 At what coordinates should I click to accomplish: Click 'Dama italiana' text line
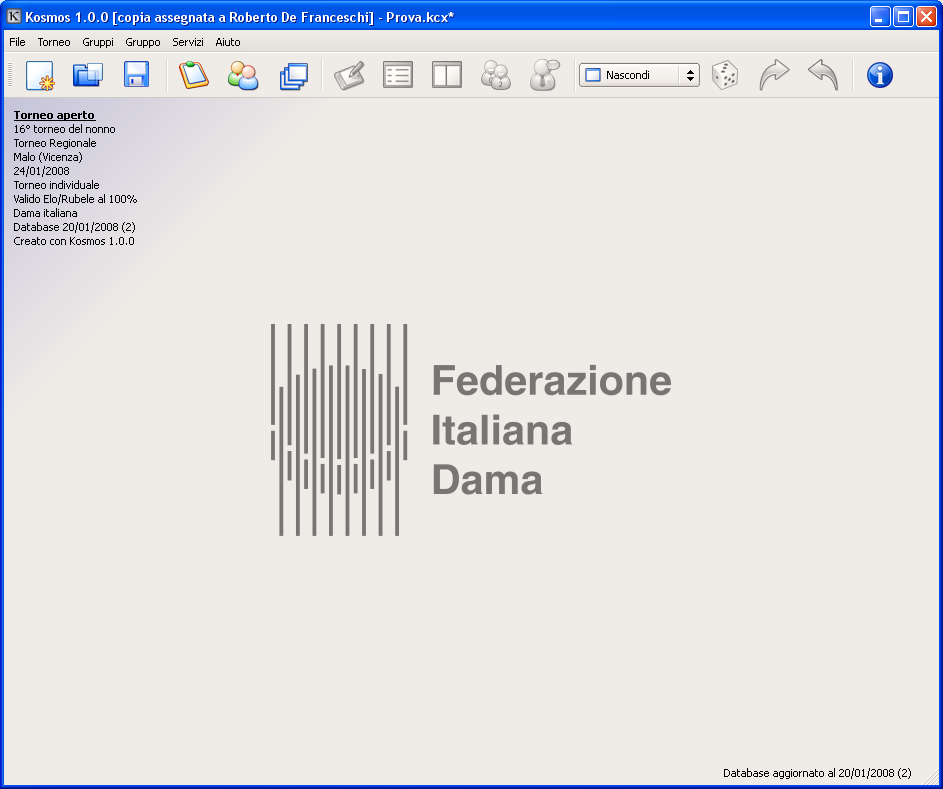click(x=45, y=213)
